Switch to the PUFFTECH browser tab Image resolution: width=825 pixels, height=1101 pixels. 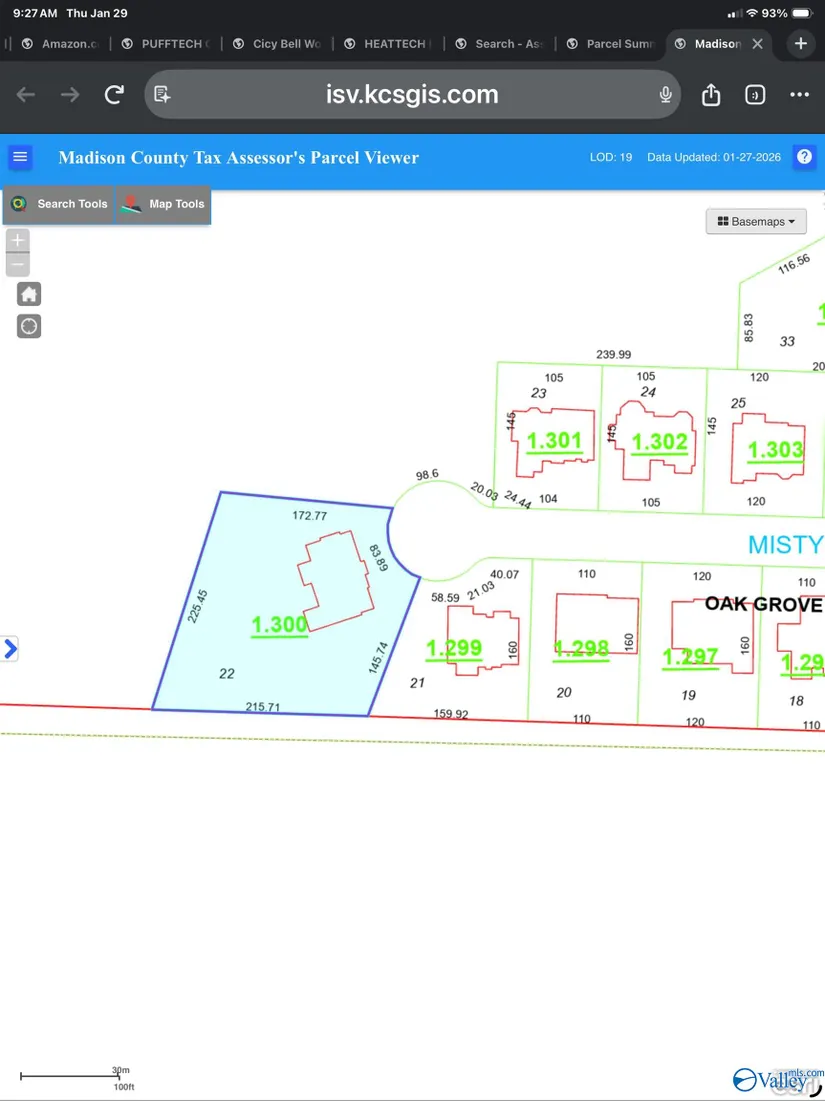tap(165, 44)
